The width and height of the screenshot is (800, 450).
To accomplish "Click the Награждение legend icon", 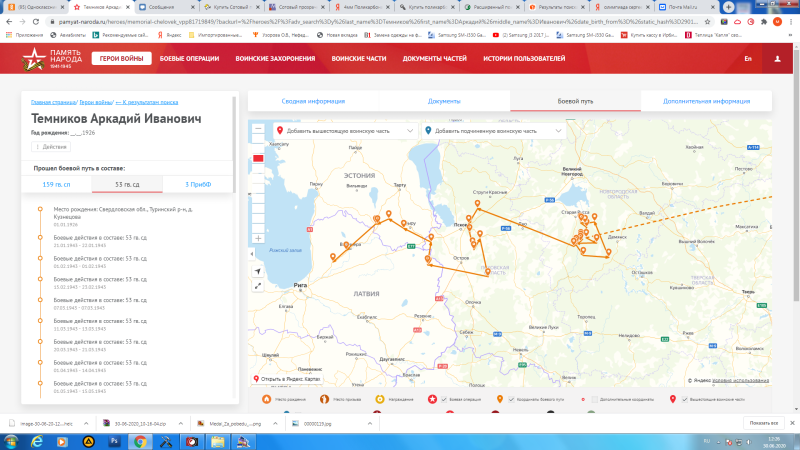I will click(379, 399).
